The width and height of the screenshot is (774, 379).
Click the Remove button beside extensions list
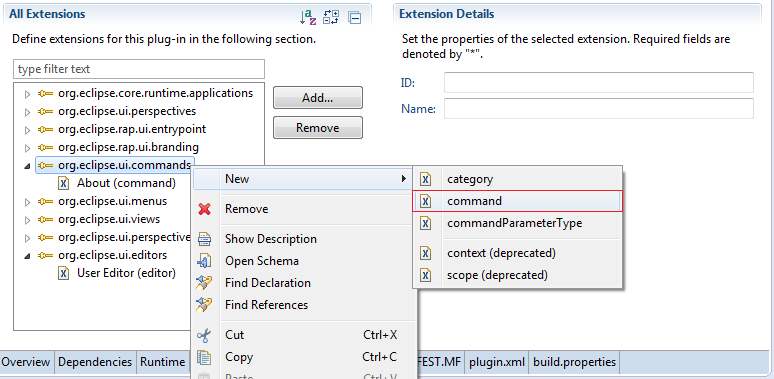[318, 128]
